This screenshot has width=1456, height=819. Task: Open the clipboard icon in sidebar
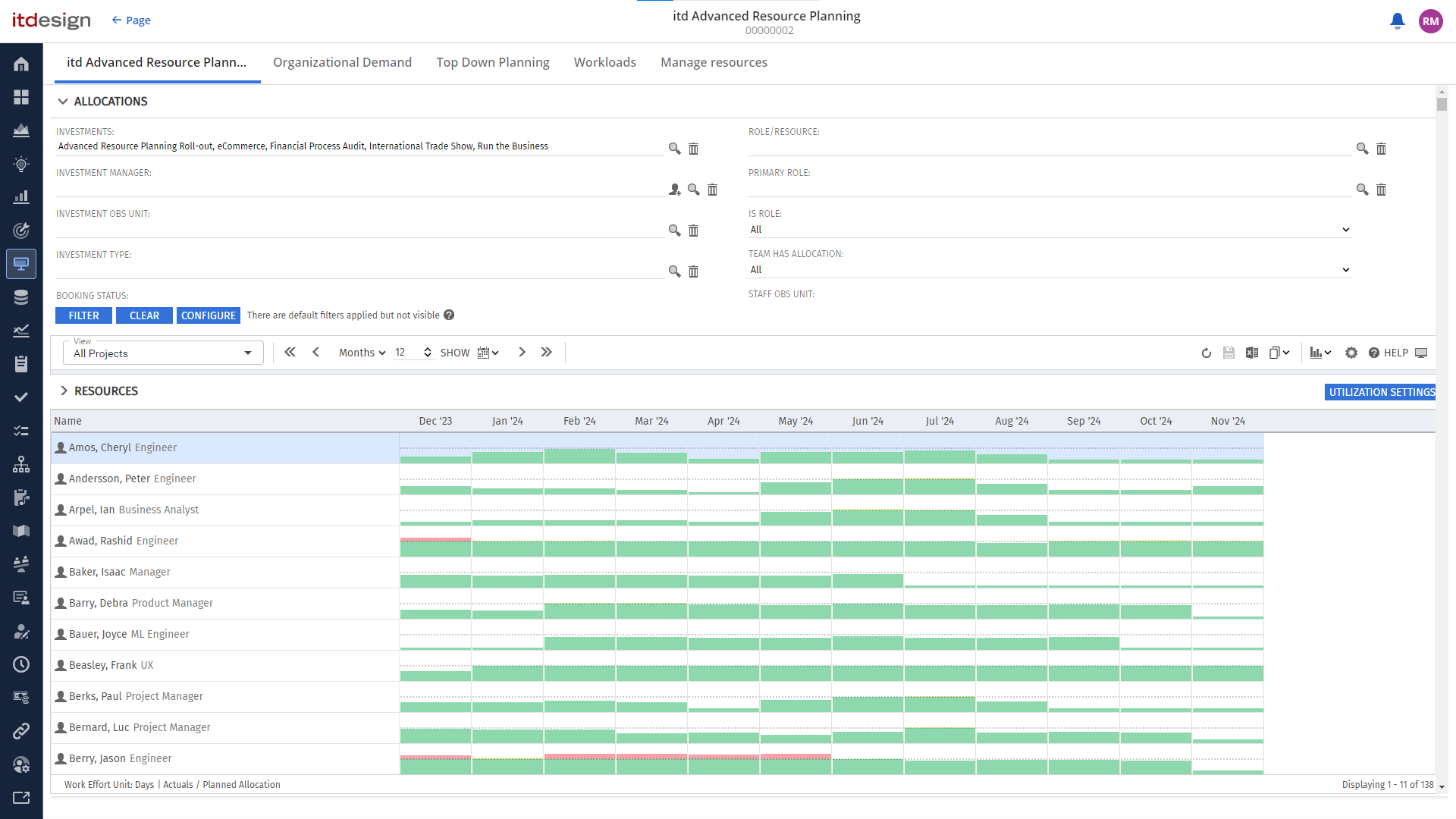21,364
